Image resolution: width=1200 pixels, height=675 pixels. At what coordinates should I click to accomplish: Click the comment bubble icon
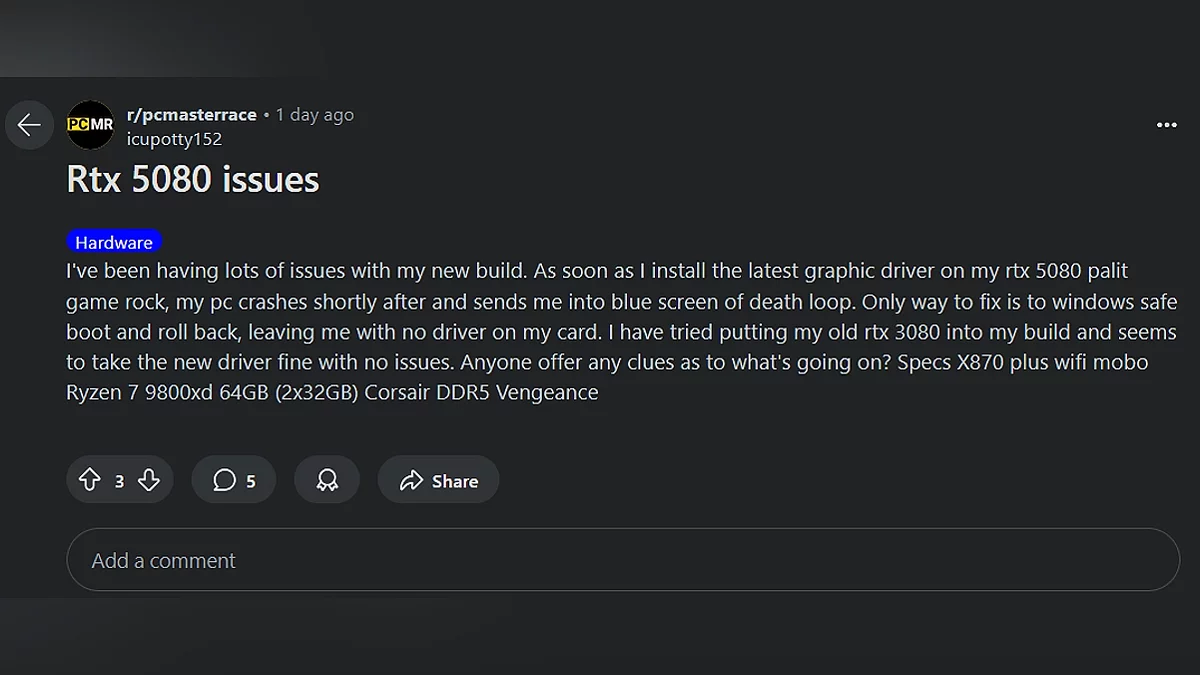[x=225, y=481]
